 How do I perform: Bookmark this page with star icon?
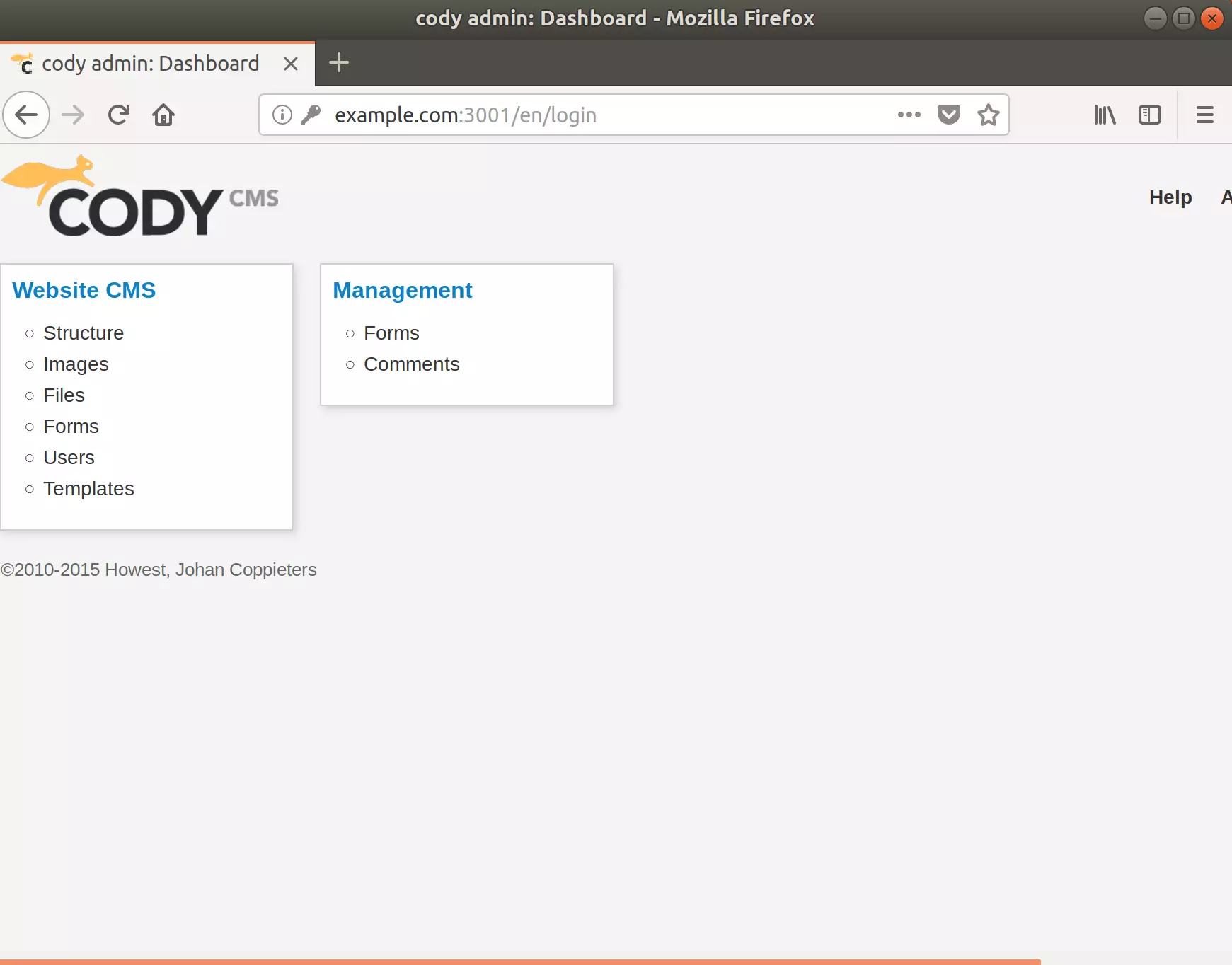coord(989,115)
